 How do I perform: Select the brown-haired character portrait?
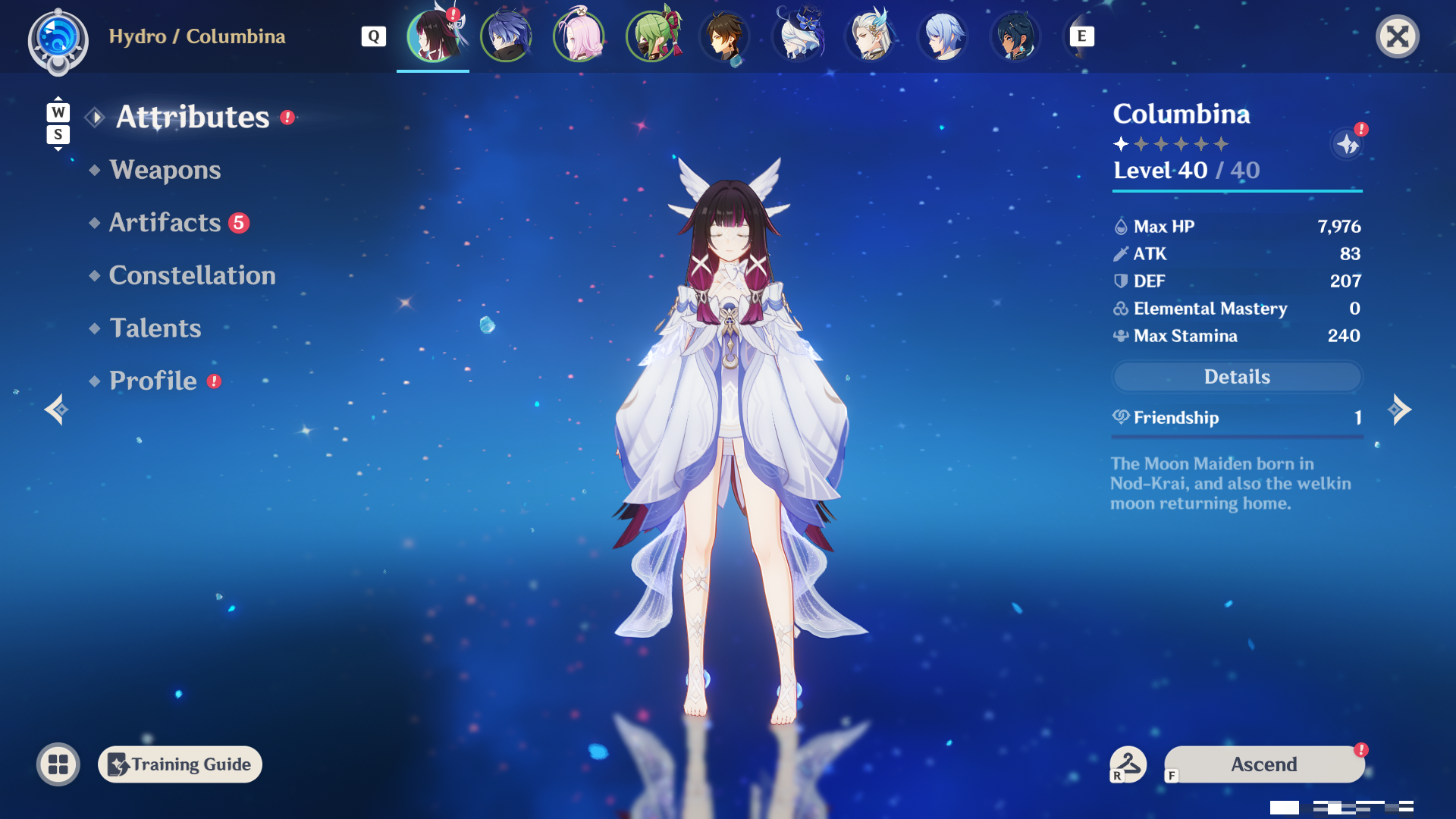click(725, 36)
